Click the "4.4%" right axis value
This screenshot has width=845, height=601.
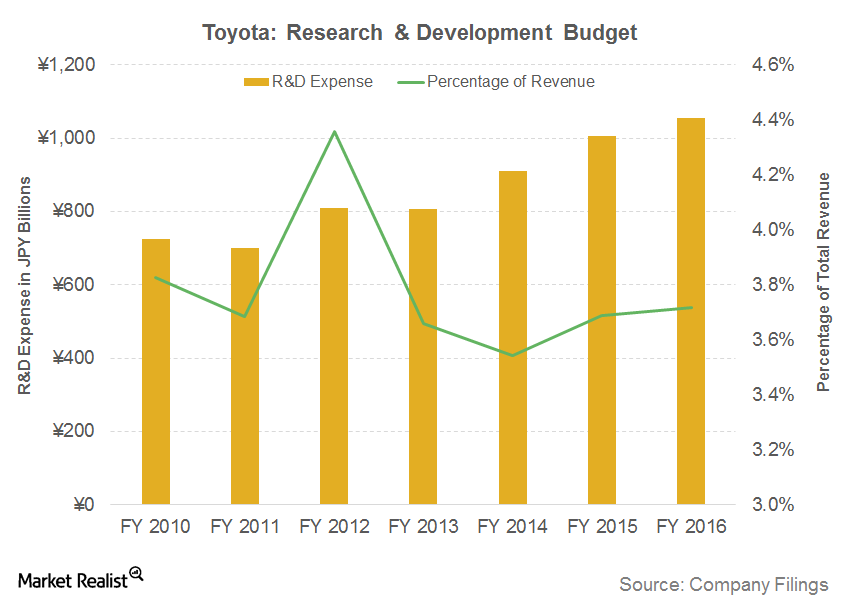[x=773, y=120]
